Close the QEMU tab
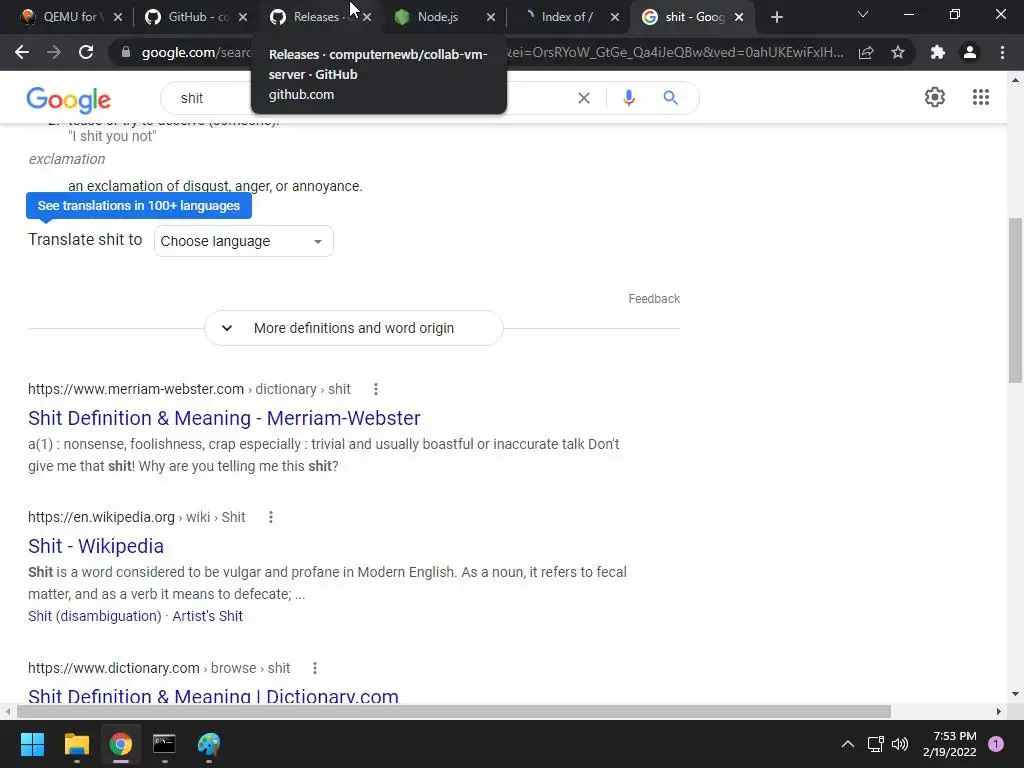 coord(118,17)
